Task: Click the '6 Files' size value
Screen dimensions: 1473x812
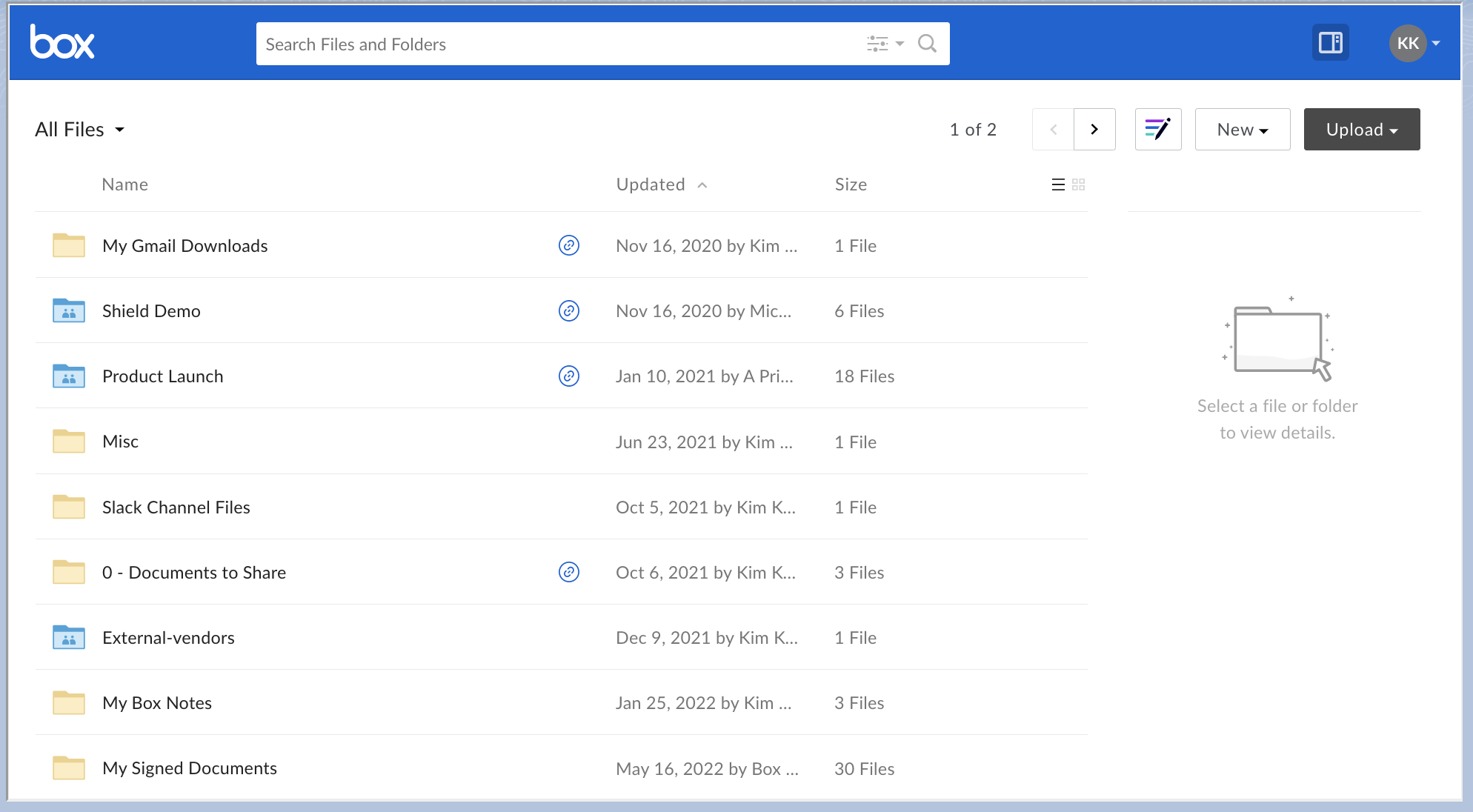Action: tap(859, 311)
